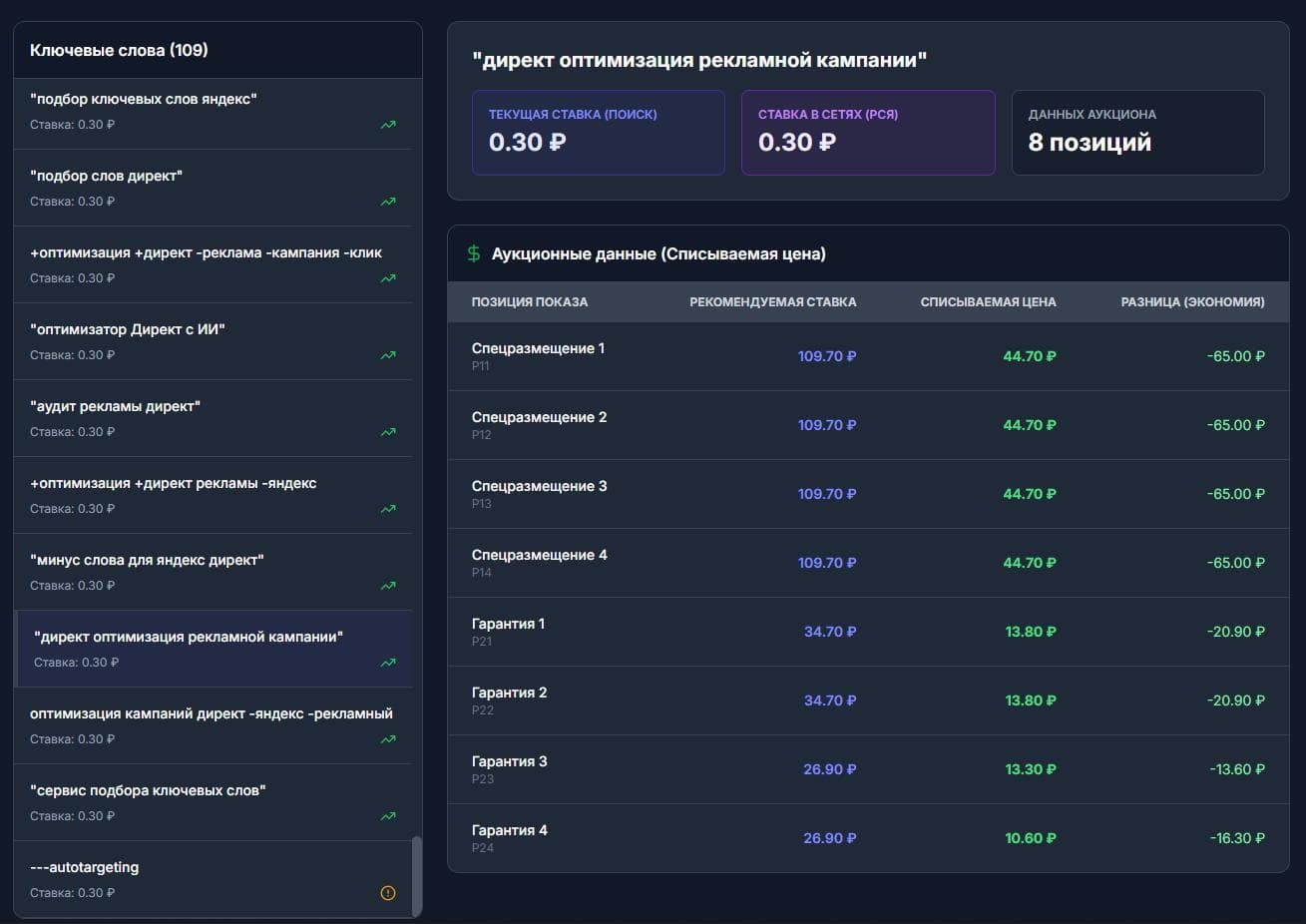
Task: Click the Ключевые слова (109) panel heading
Action: pos(119,50)
